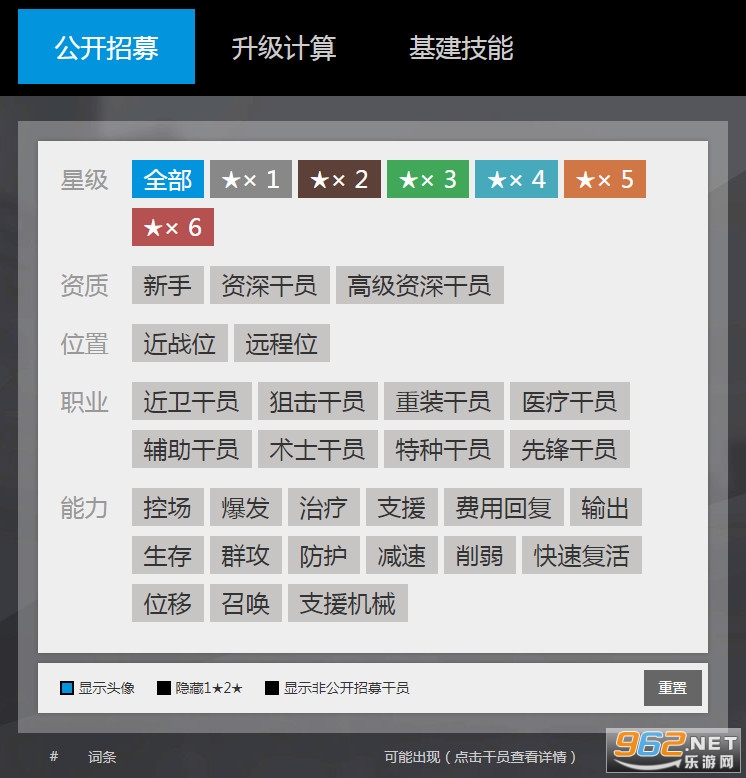Choose the 远程位 position tag

coord(281,344)
